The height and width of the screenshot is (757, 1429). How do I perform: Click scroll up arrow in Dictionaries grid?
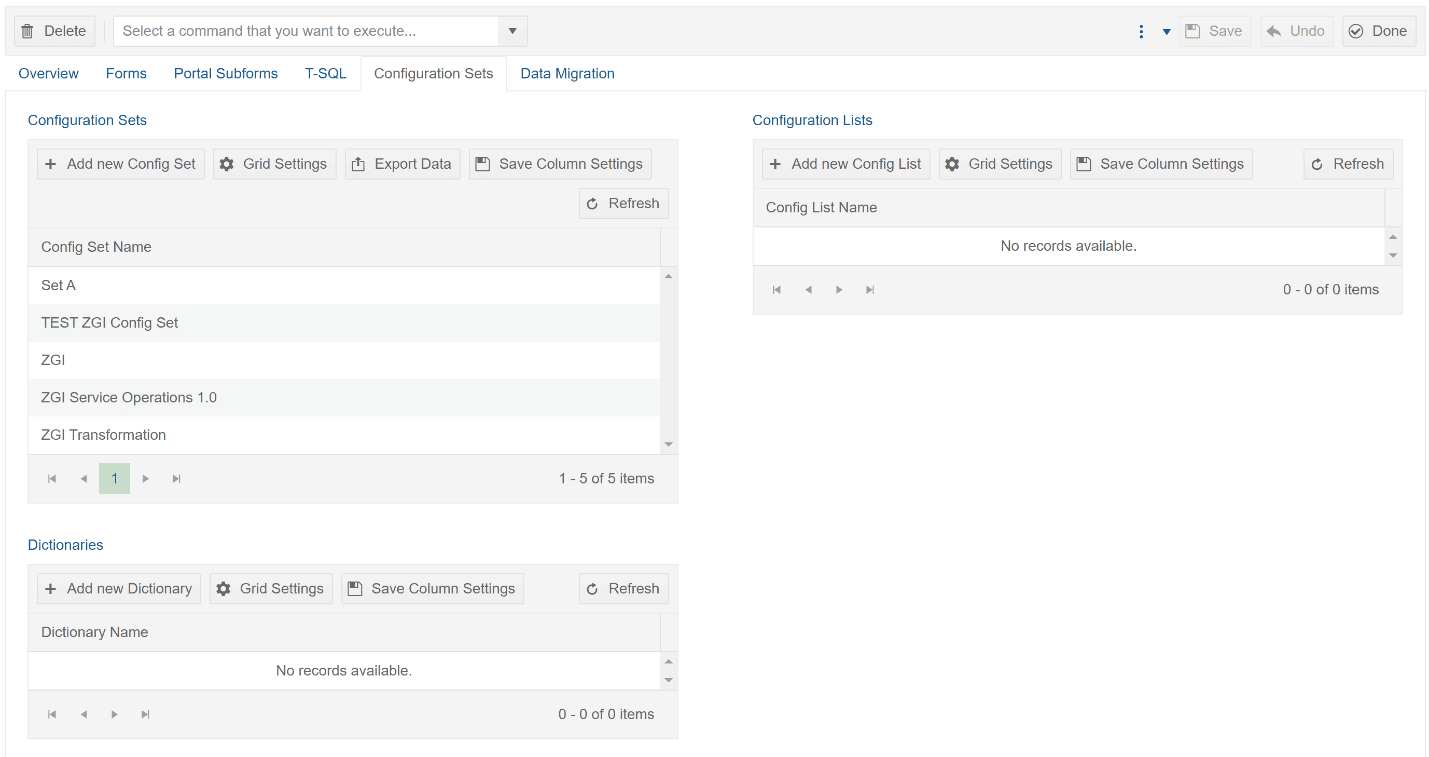669,662
